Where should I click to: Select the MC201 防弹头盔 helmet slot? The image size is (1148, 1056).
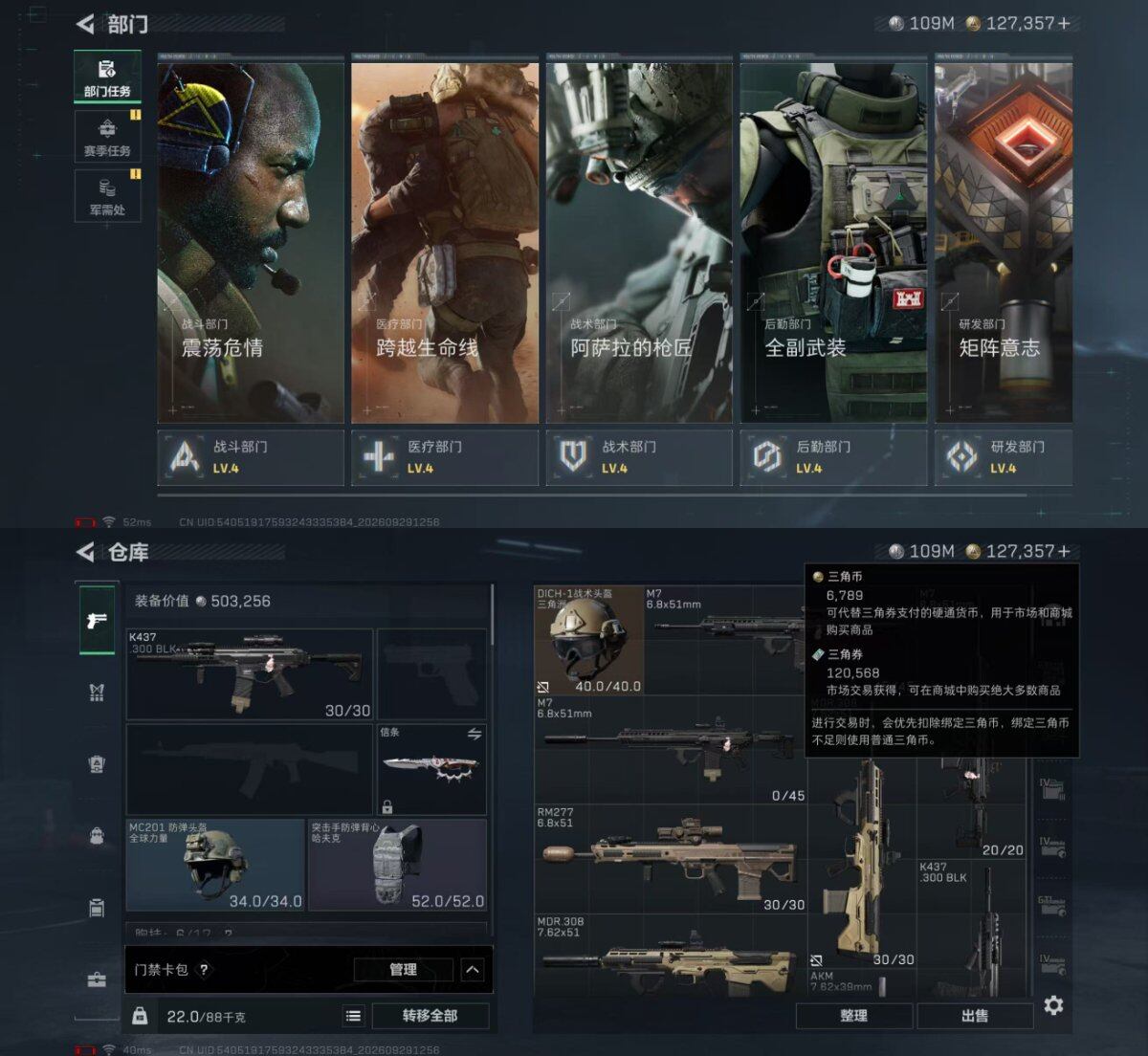[215, 864]
